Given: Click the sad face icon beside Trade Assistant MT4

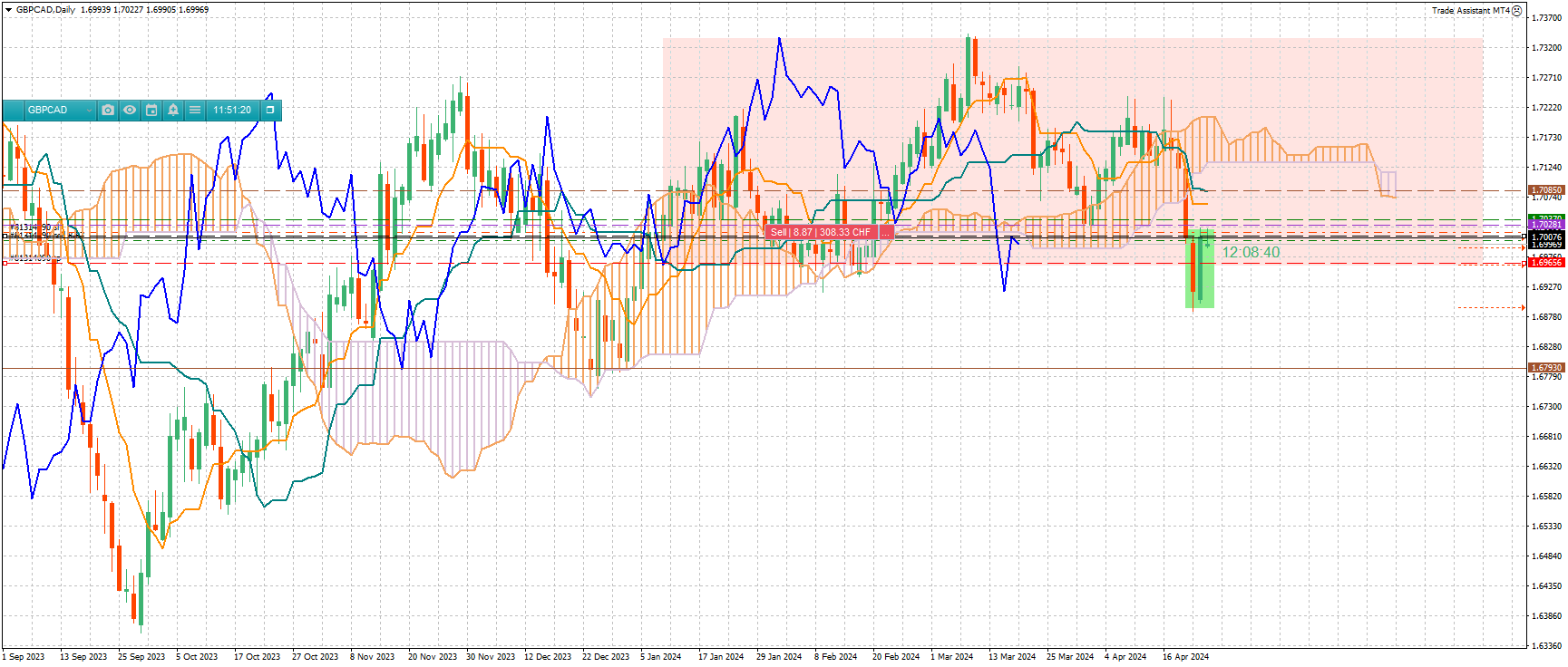Looking at the screenshot, I should pos(1516,11).
